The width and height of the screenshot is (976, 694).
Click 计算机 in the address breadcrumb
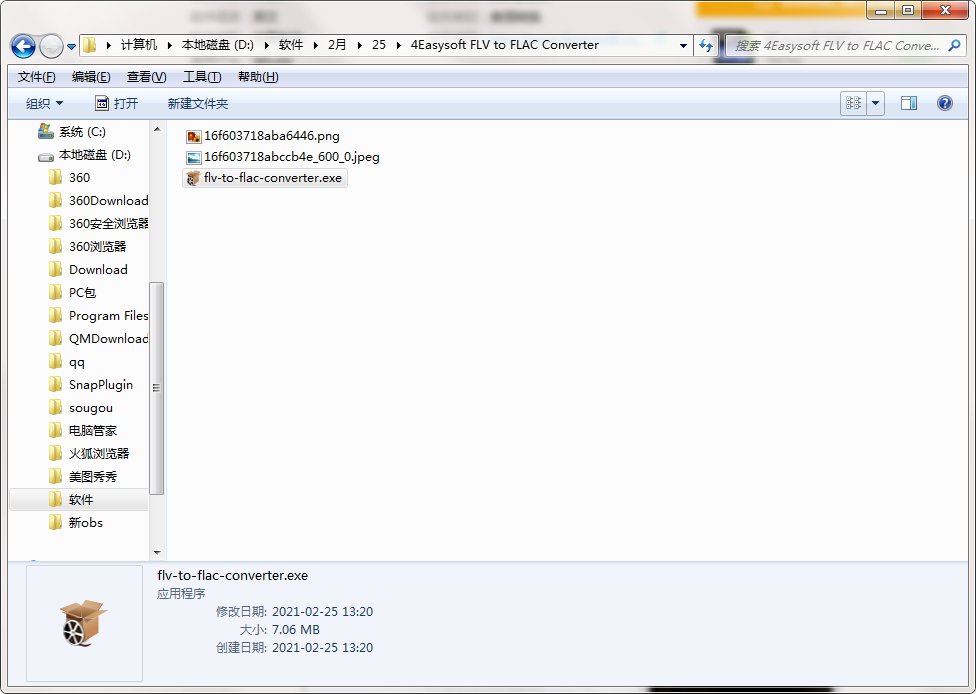[x=138, y=45]
